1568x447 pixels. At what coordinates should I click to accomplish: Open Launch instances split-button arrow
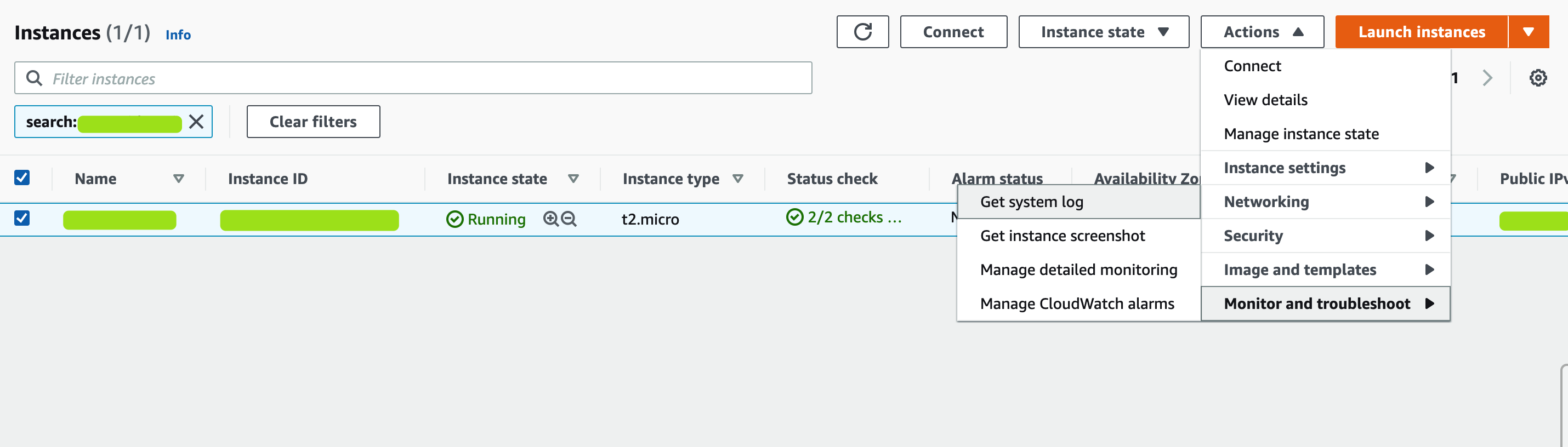click(x=1528, y=32)
